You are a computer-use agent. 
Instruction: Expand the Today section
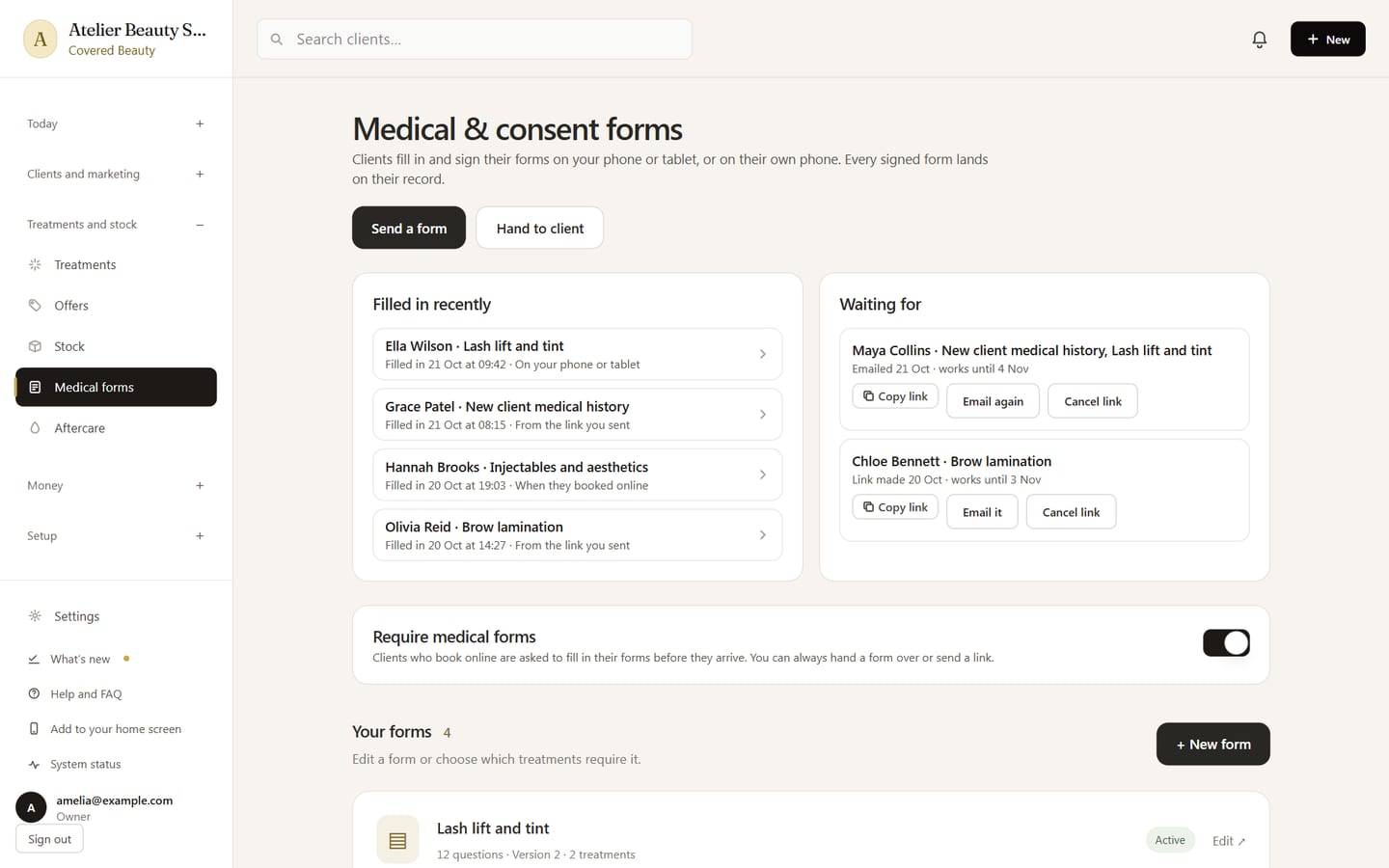116,123
